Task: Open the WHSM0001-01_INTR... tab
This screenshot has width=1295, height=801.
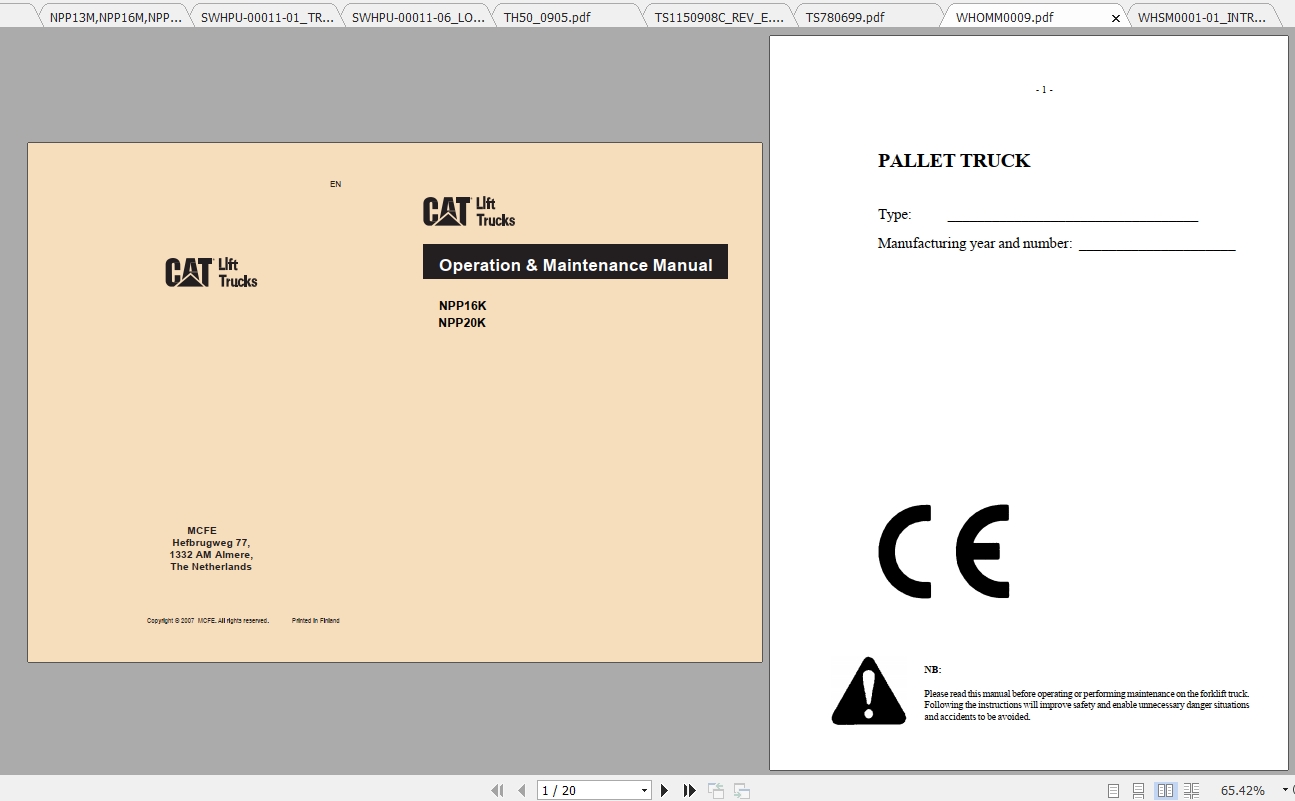Action: 1202,17
